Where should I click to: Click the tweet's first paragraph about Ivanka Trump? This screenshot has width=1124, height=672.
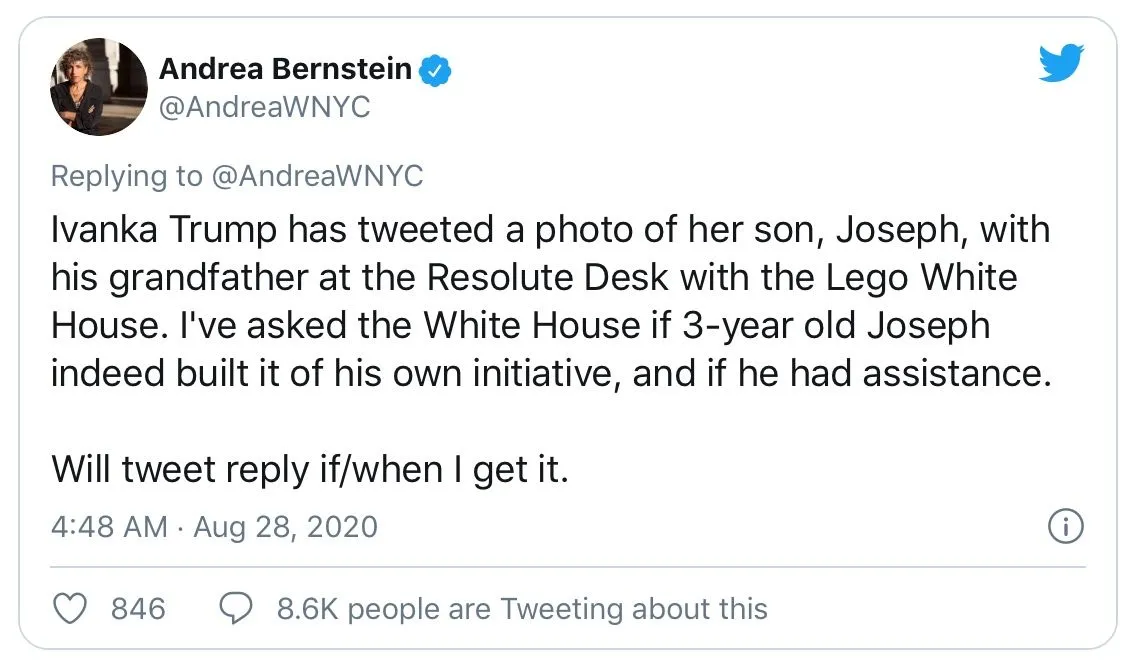coord(550,301)
